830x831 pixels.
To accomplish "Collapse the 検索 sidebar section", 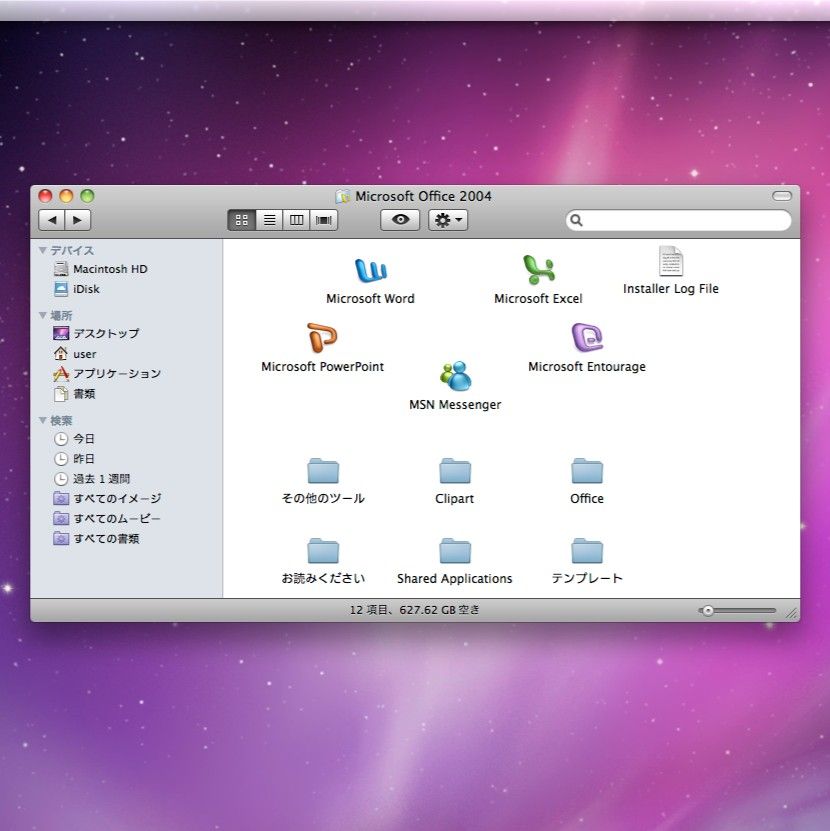I will coord(42,420).
